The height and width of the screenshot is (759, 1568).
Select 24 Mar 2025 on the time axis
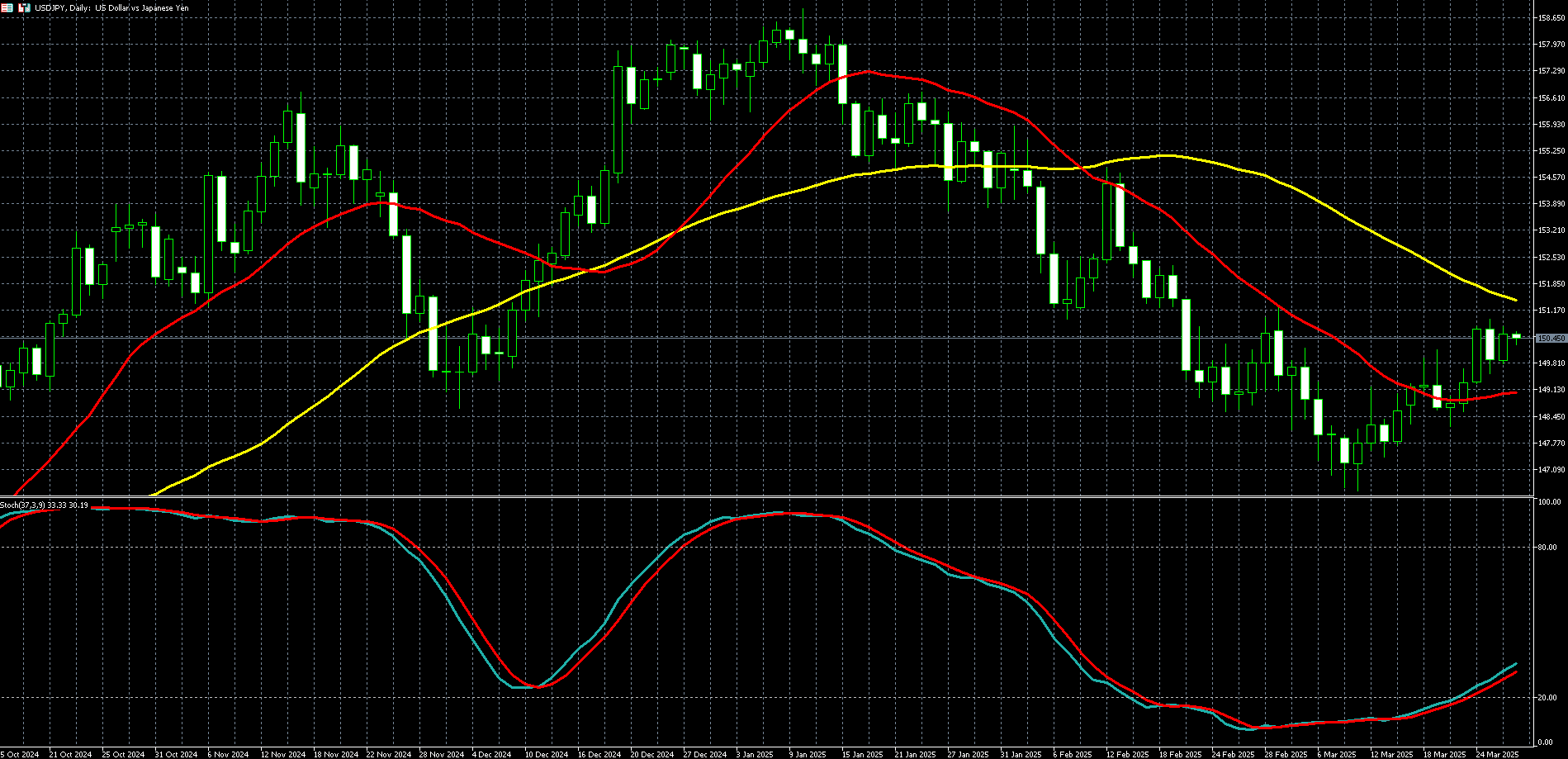tap(1497, 754)
